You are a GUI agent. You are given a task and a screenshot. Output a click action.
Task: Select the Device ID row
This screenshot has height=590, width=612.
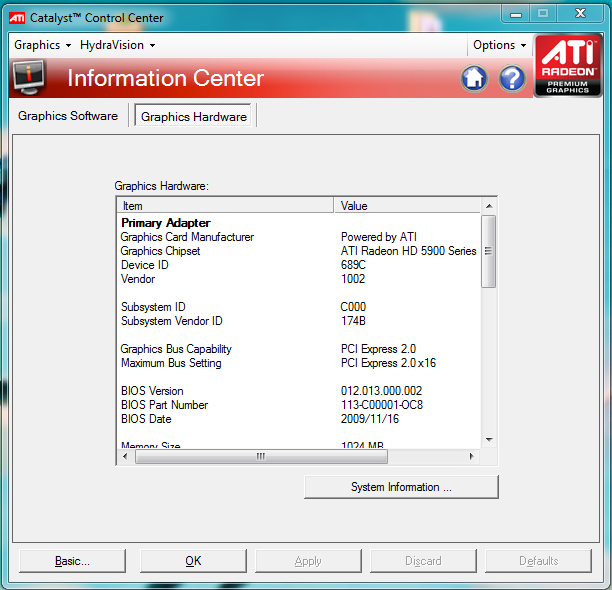click(x=299, y=265)
